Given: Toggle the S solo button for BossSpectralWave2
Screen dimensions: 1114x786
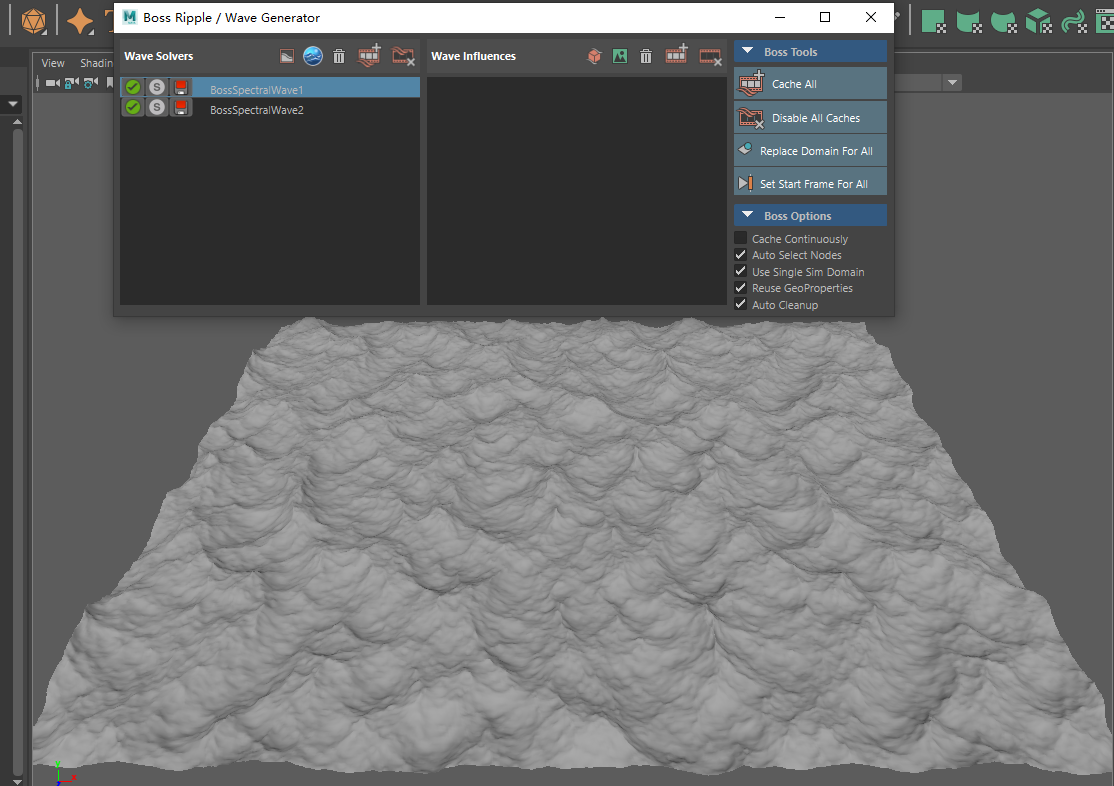Looking at the screenshot, I should pos(157,107).
